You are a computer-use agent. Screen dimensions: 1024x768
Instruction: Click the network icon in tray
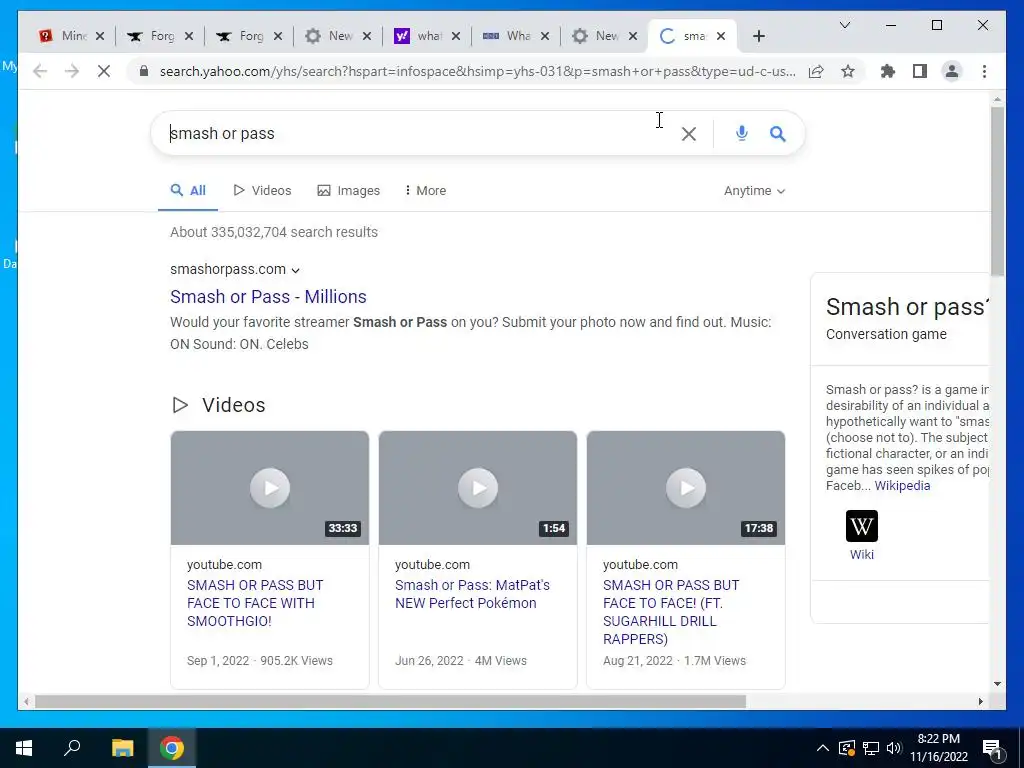[871, 748]
